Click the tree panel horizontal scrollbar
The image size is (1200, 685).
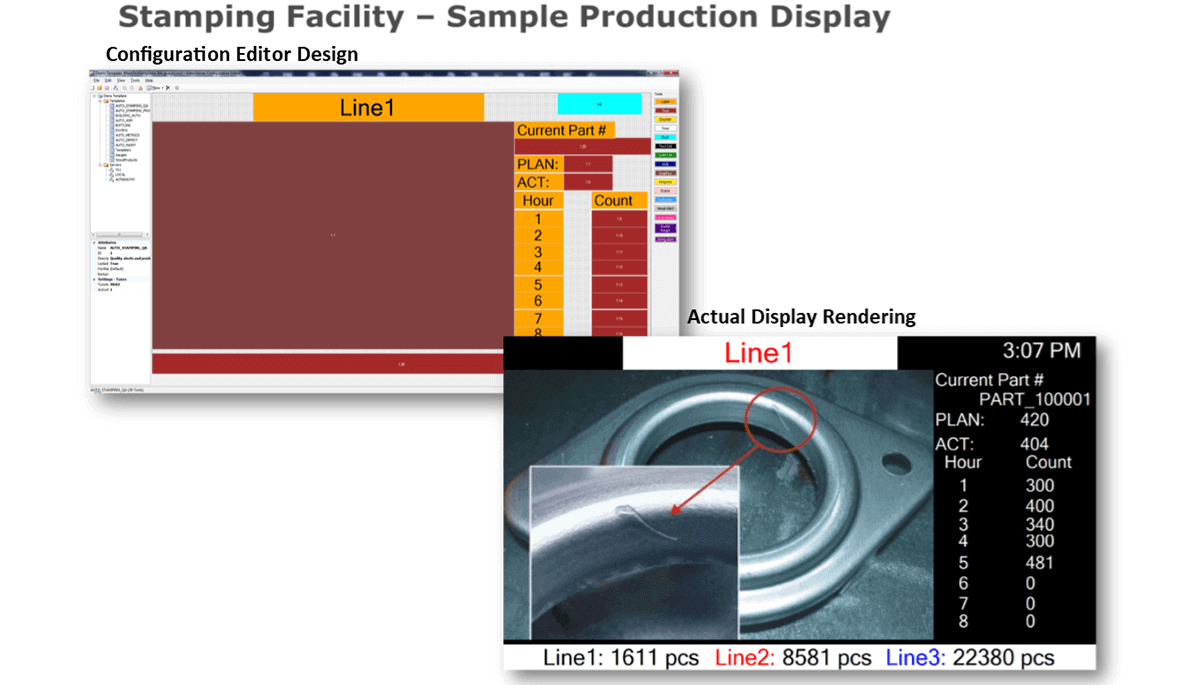[x=120, y=235]
